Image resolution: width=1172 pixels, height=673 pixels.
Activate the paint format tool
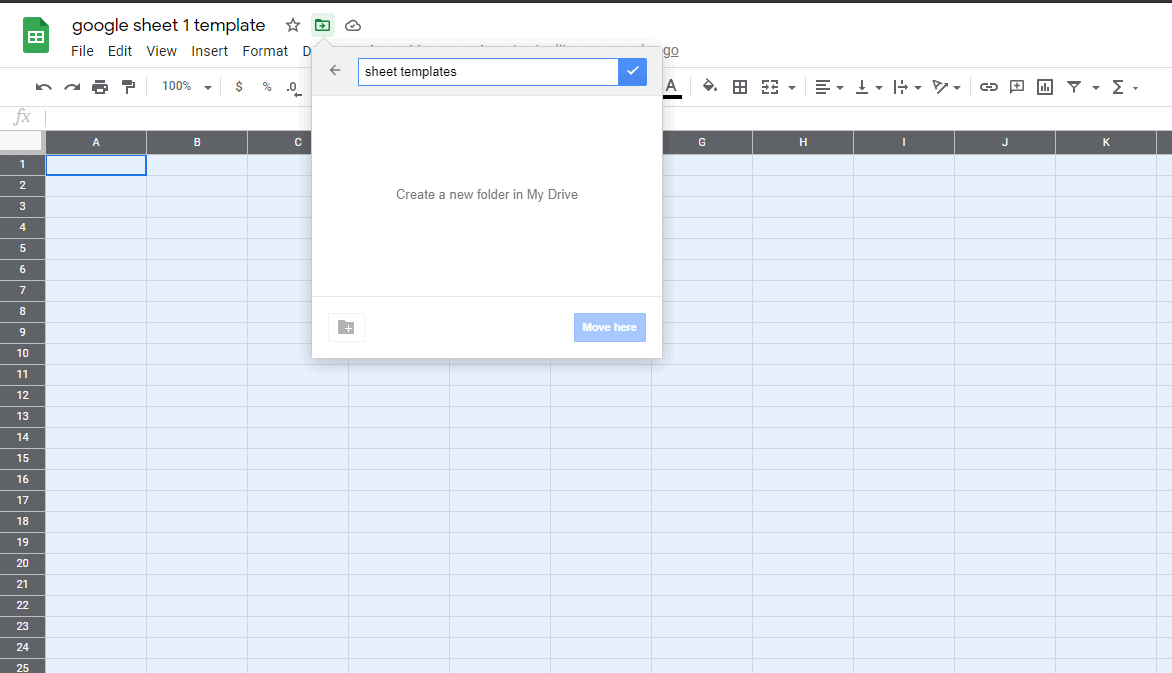[129, 87]
